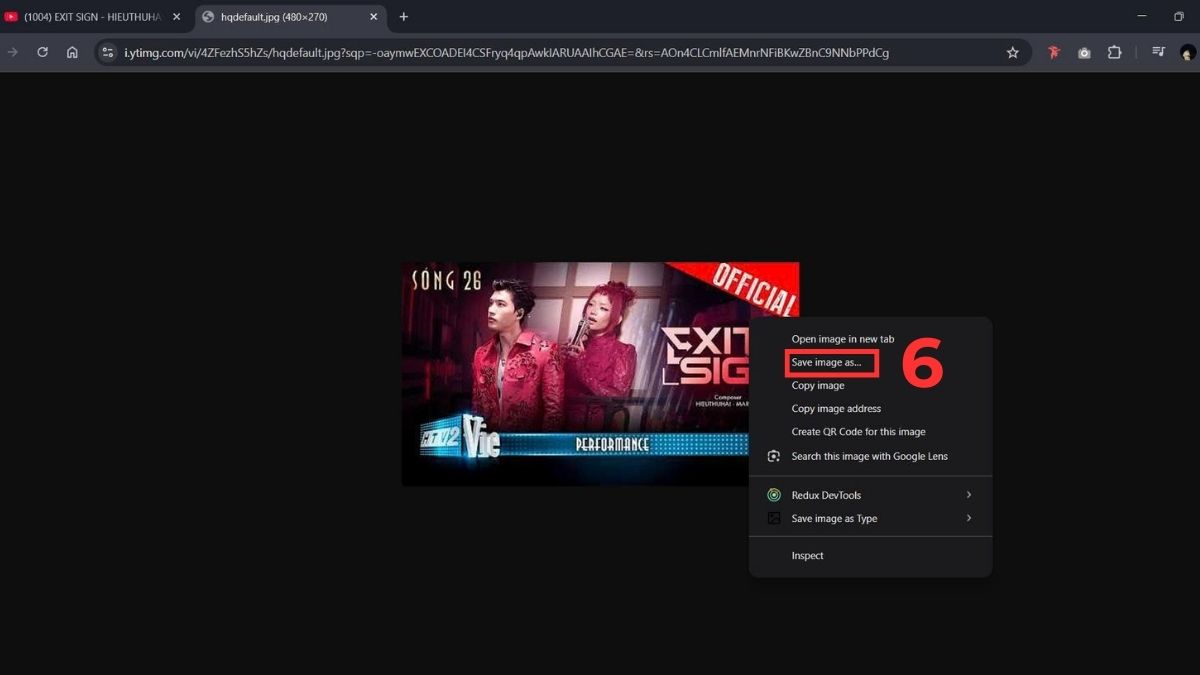Click the forward navigation arrow
The height and width of the screenshot is (675, 1200).
[13, 52]
